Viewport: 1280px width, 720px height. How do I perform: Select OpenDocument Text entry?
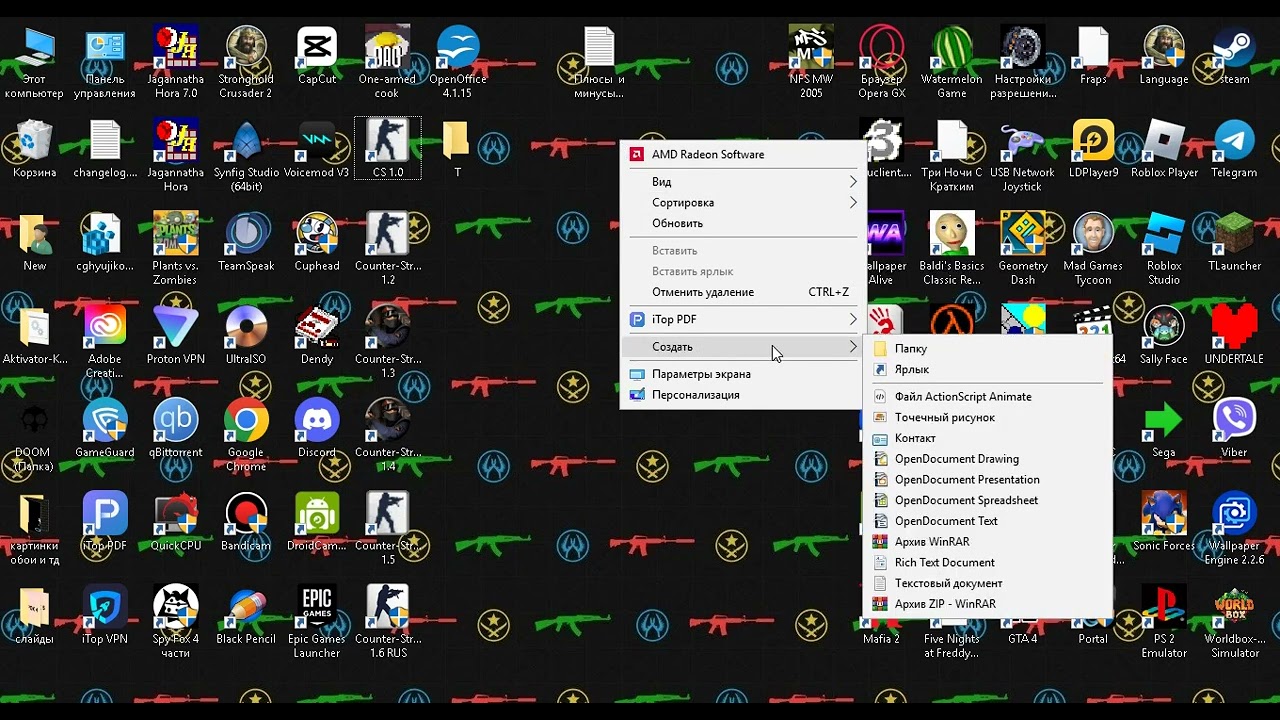pos(987,521)
